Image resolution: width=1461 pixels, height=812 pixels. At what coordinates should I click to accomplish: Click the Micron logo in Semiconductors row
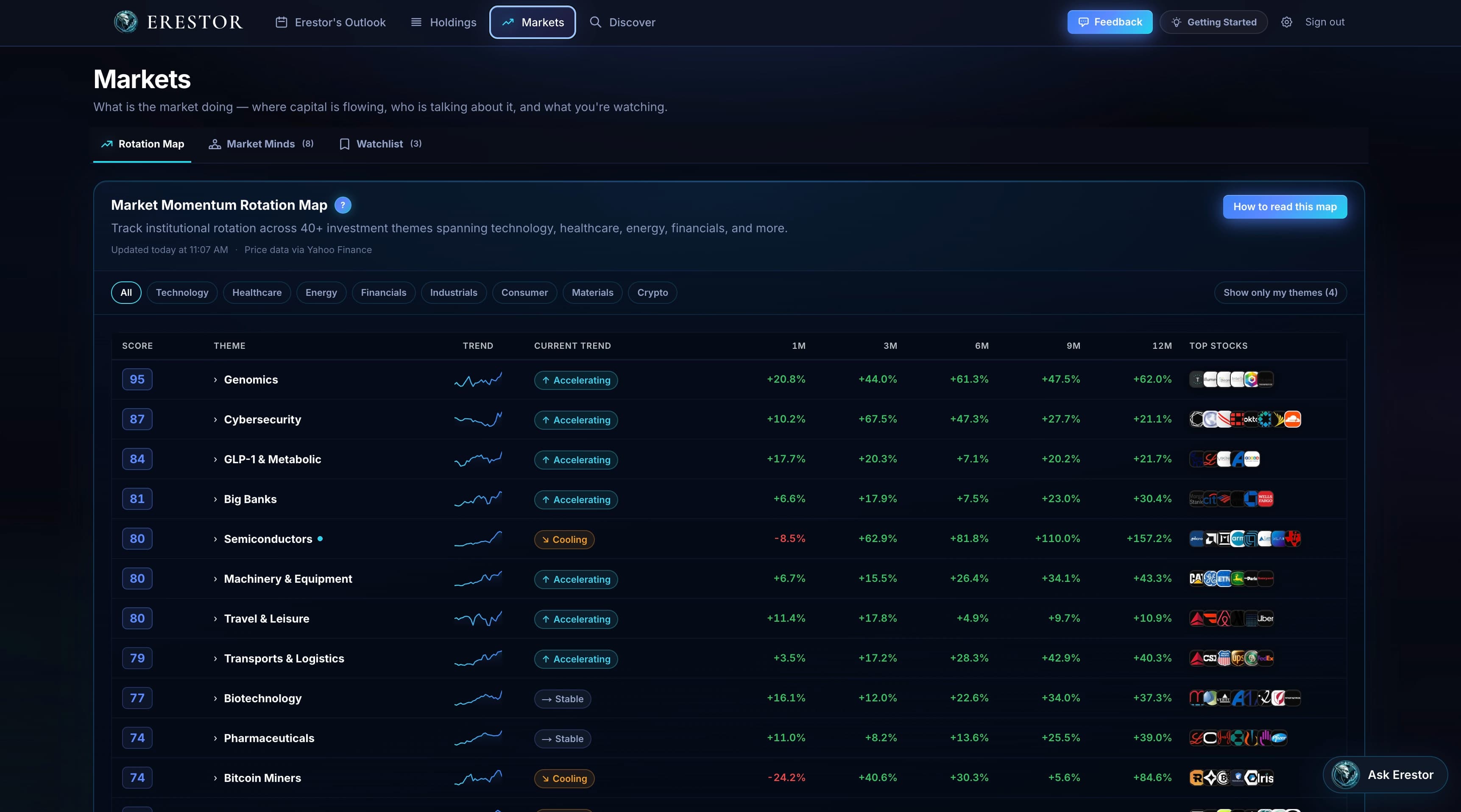click(x=1197, y=539)
